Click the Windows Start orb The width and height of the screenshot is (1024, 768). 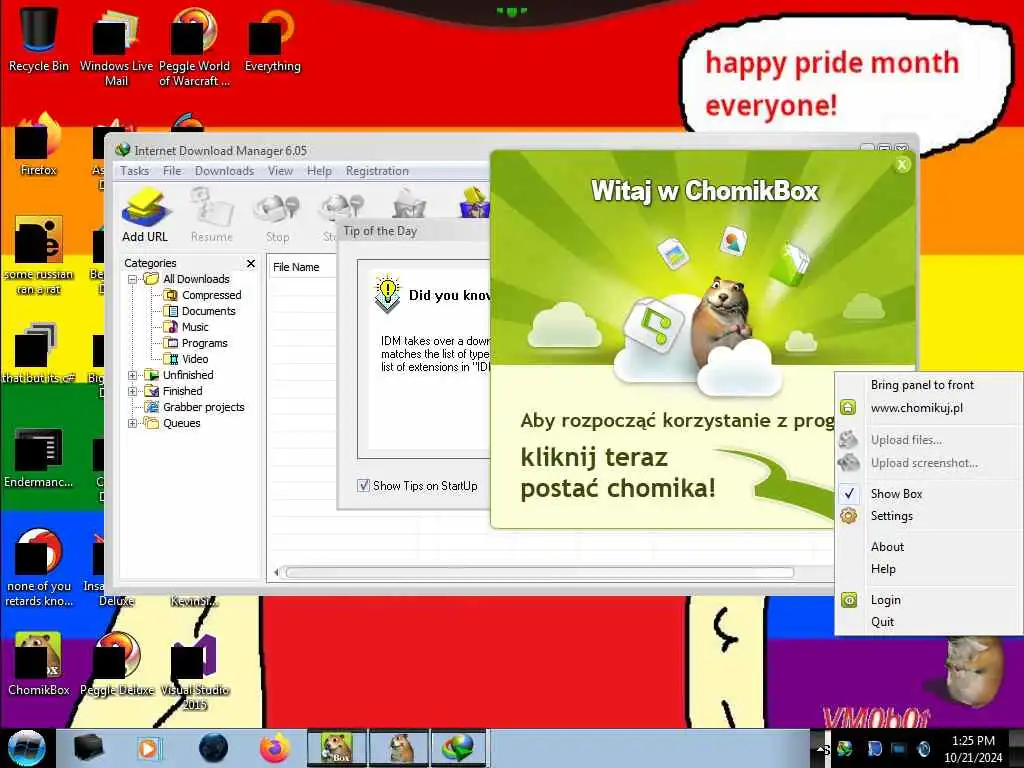(27, 748)
